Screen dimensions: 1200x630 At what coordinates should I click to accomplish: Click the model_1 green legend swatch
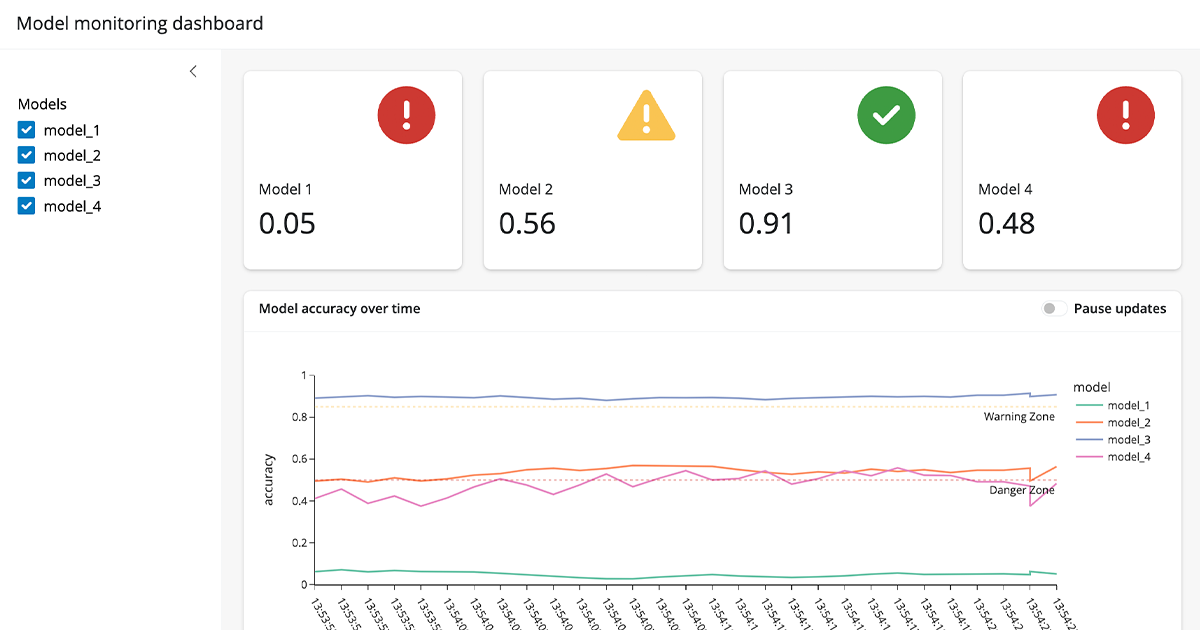click(1088, 405)
